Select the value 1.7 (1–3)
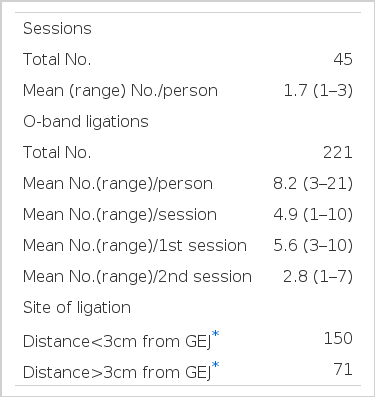 tap(318, 91)
